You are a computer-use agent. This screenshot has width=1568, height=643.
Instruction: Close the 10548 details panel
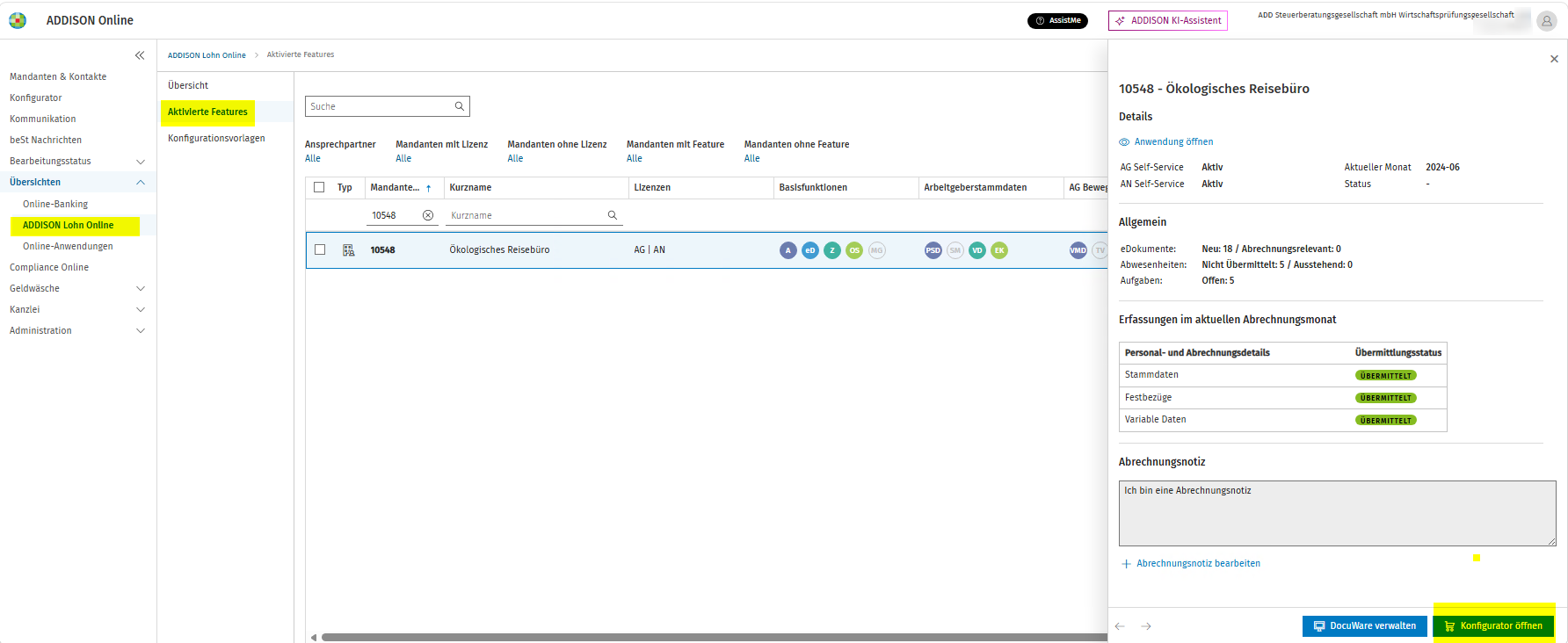(x=1554, y=59)
